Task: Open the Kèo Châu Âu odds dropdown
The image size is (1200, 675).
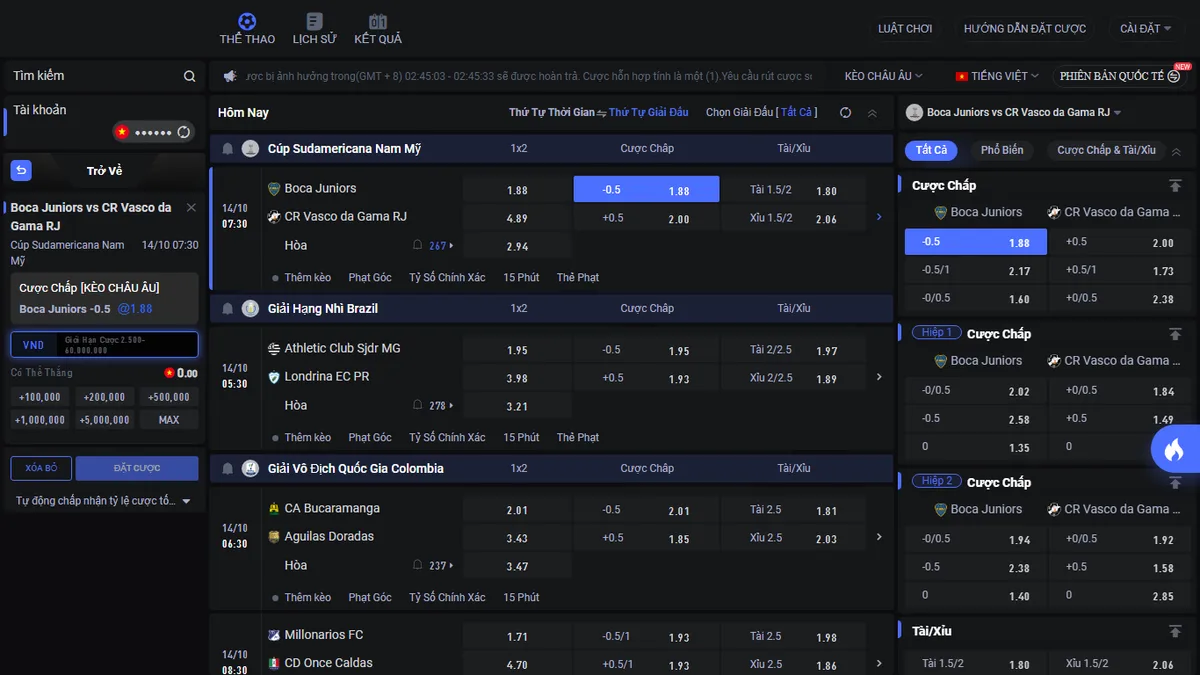Action: (x=883, y=76)
